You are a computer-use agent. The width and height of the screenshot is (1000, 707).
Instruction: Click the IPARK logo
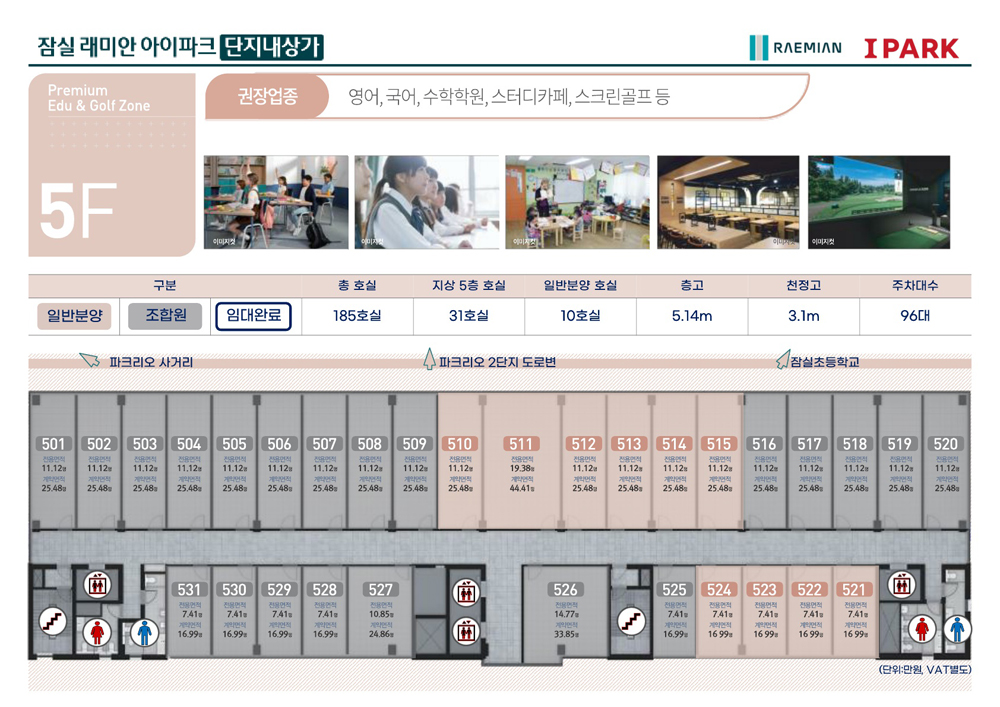(x=911, y=48)
